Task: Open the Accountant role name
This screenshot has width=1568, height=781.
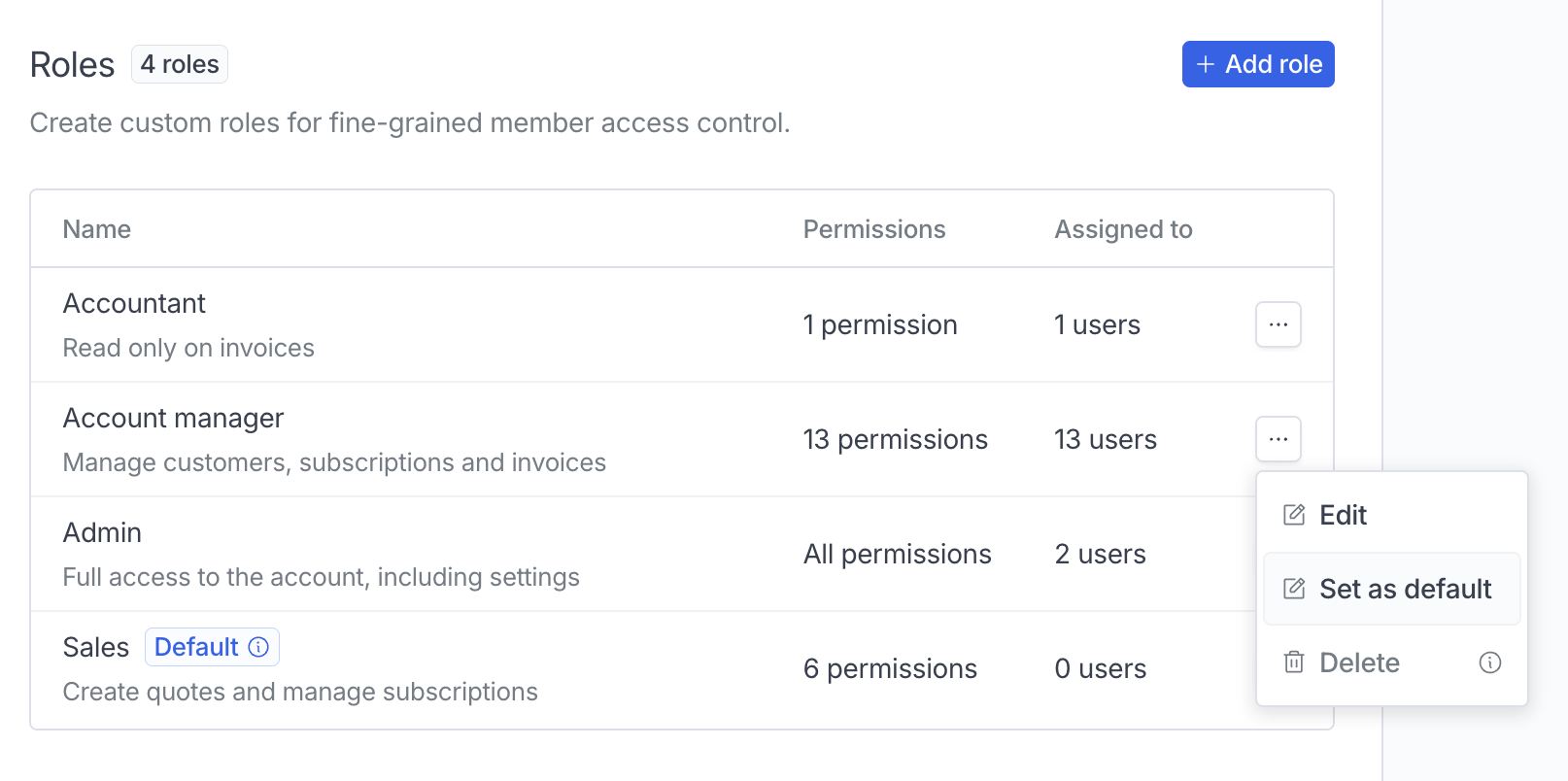Action: (x=134, y=304)
